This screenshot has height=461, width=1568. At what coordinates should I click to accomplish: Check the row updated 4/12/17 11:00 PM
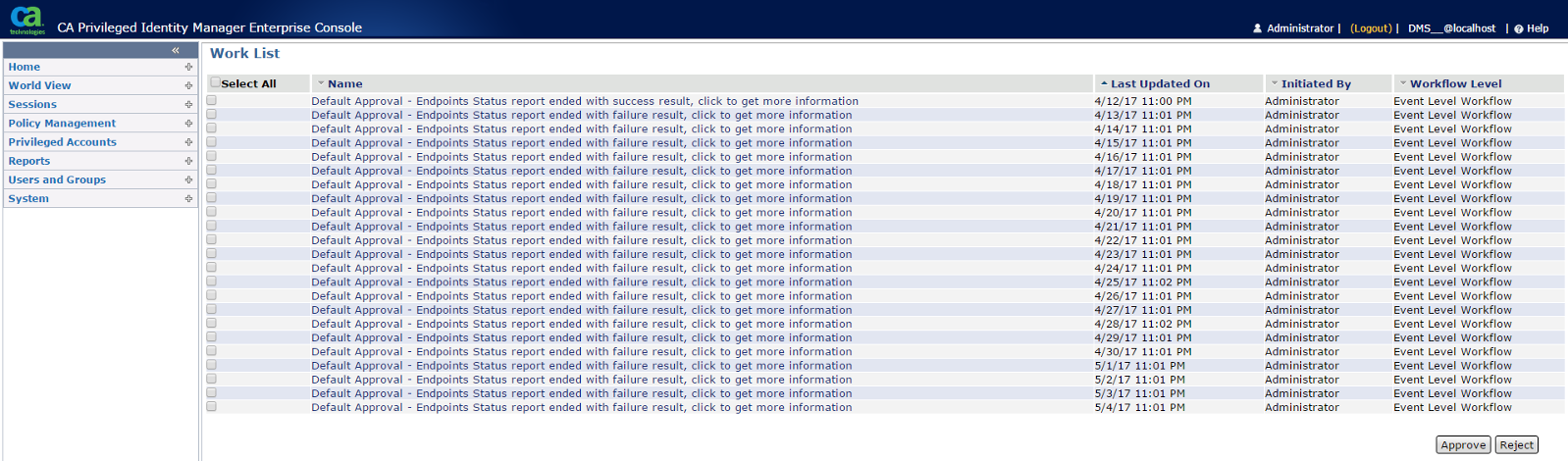(x=211, y=100)
